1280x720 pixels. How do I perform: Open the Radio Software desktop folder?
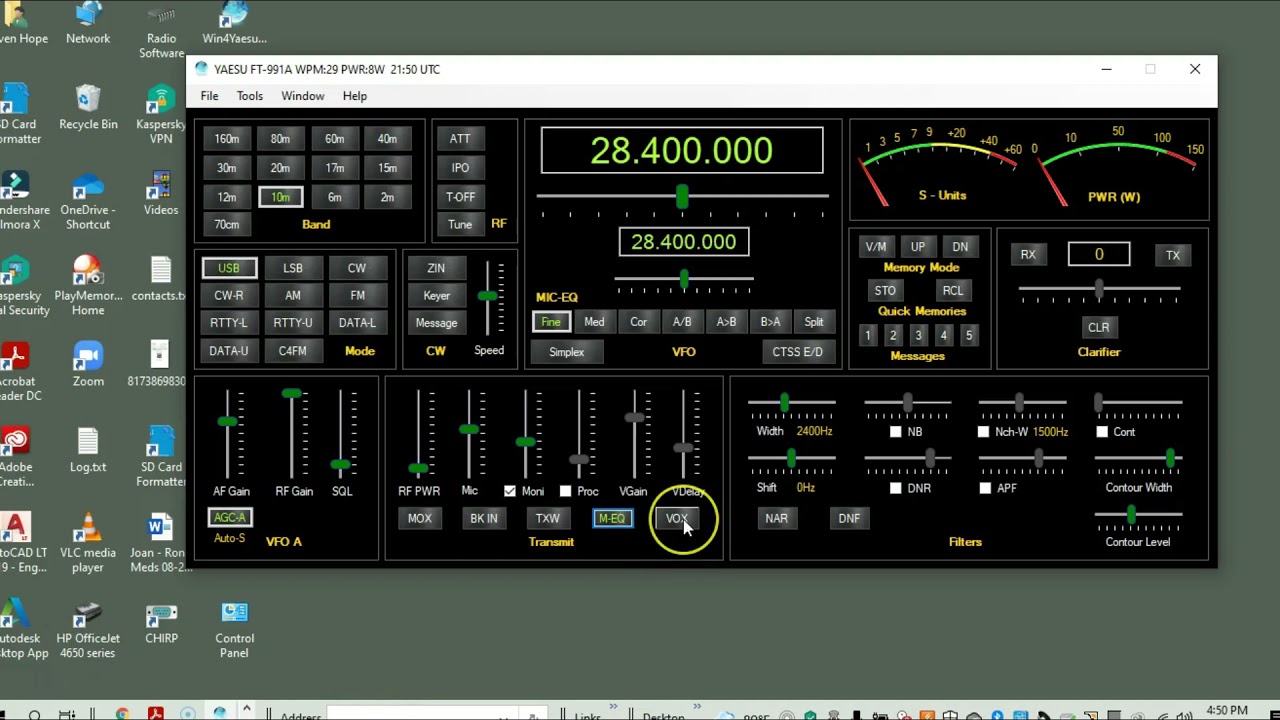pyautogui.click(x=161, y=30)
